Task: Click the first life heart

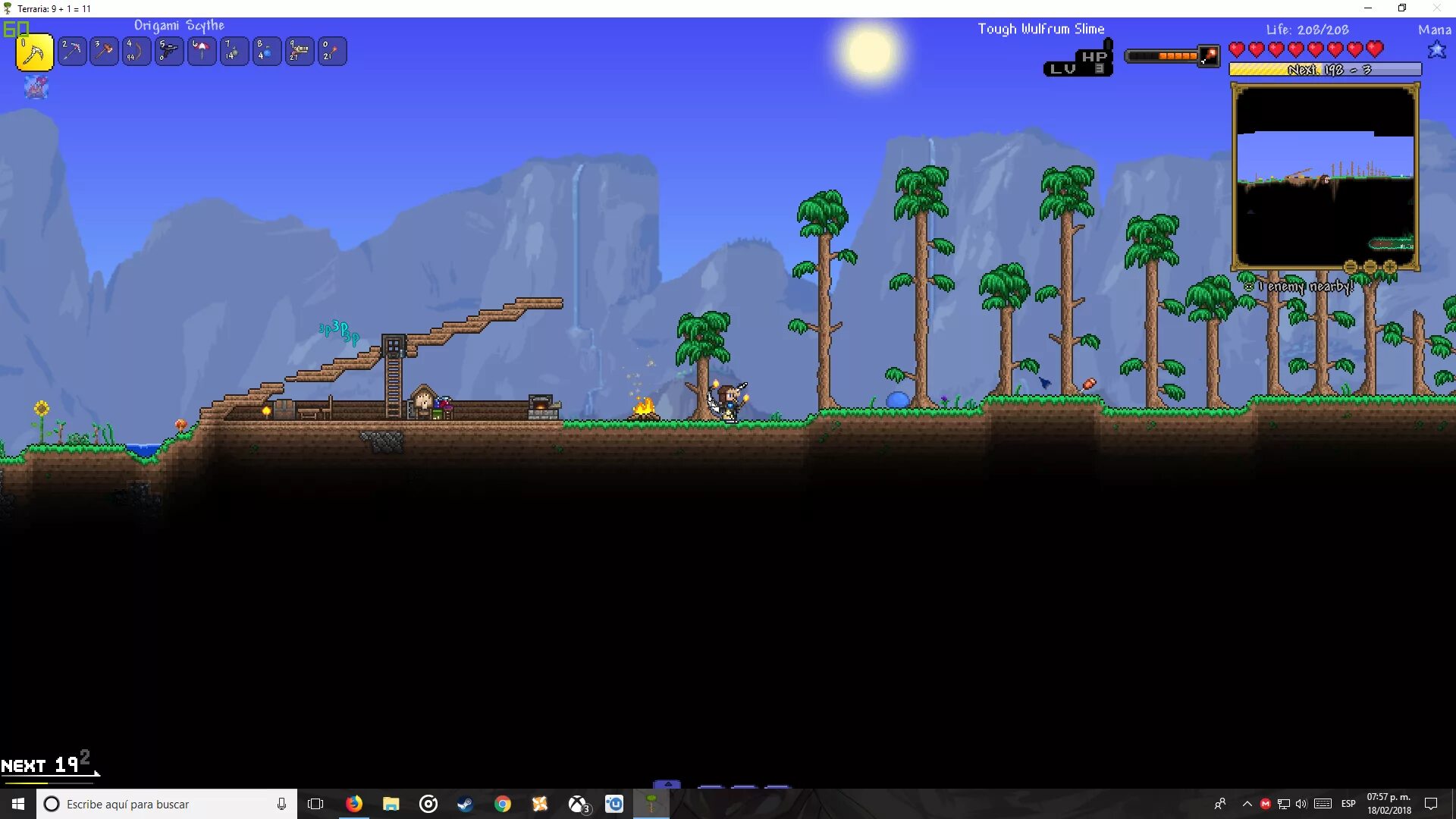Action: click(1237, 50)
